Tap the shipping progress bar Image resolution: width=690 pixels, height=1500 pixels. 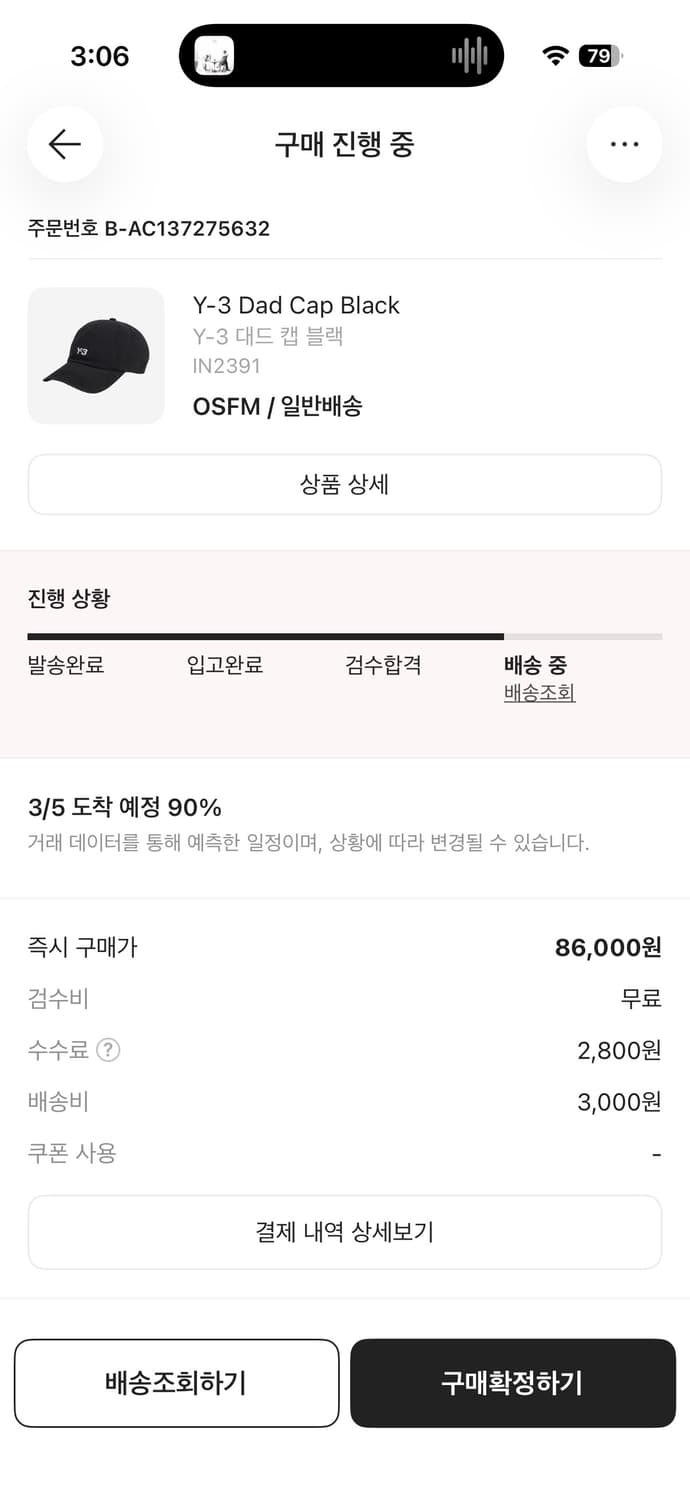click(345, 636)
